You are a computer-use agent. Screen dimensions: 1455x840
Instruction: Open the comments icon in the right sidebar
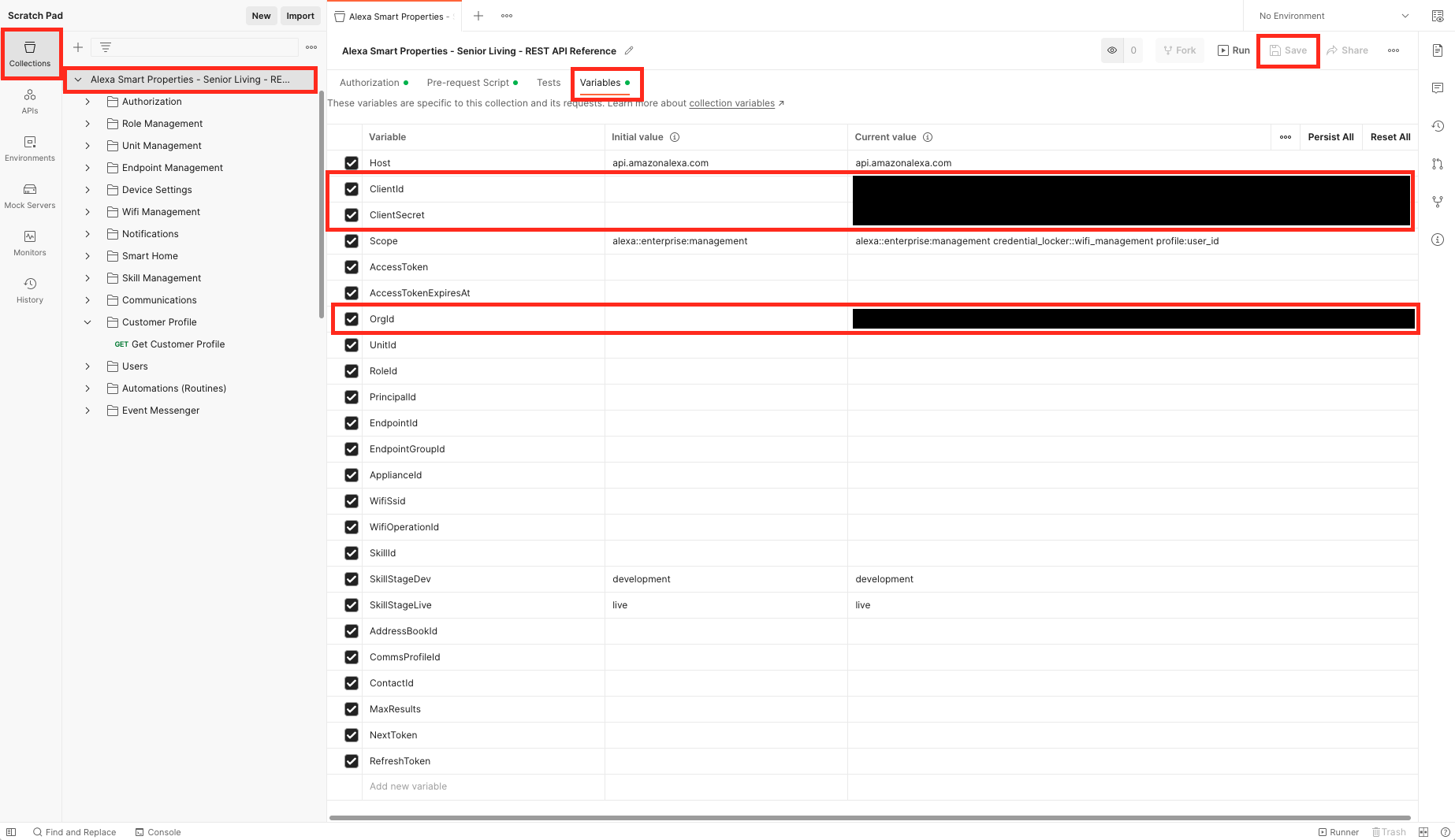pos(1438,88)
